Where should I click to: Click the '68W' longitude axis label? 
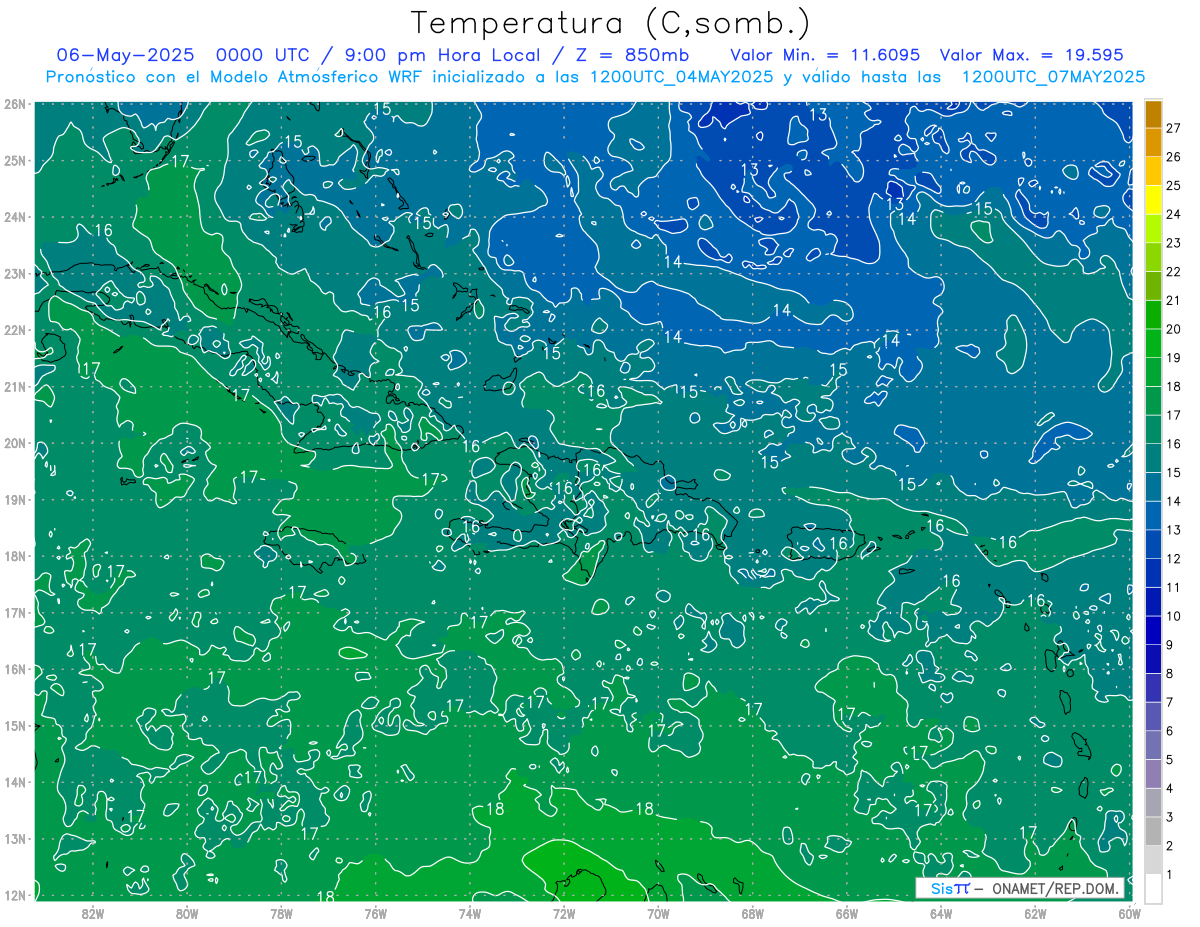pos(753,913)
